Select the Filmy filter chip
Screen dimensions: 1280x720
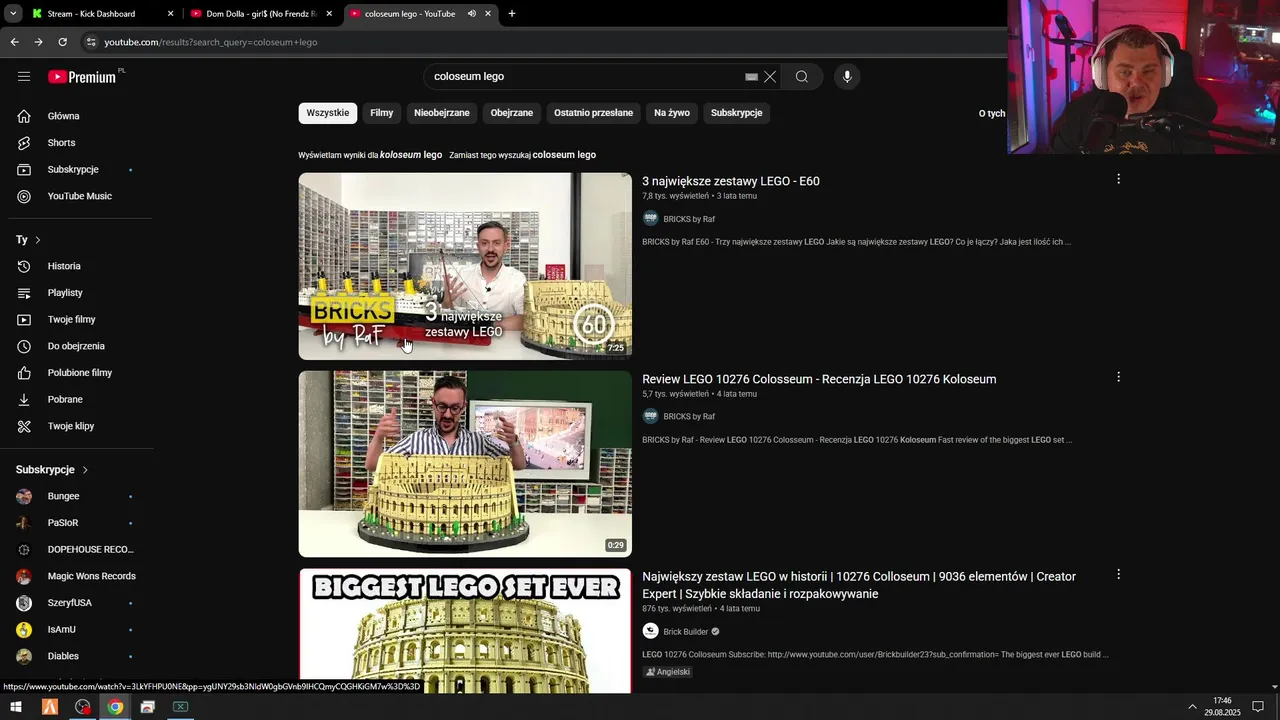[382, 113]
